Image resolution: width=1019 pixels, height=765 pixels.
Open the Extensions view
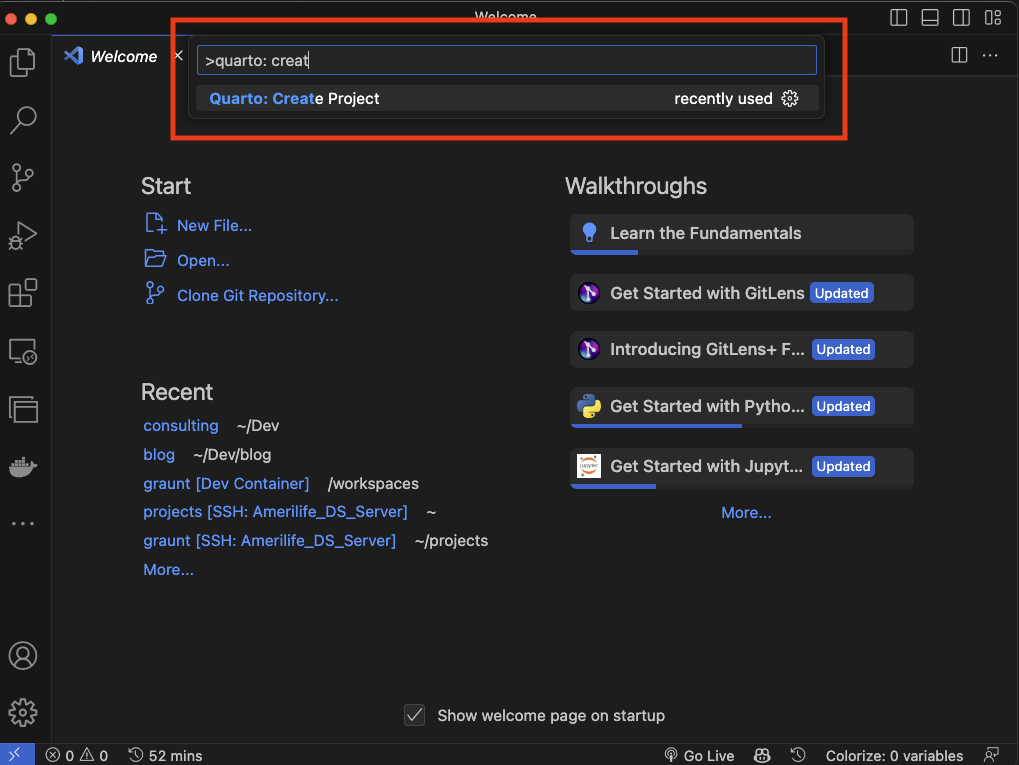(x=22, y=294)
